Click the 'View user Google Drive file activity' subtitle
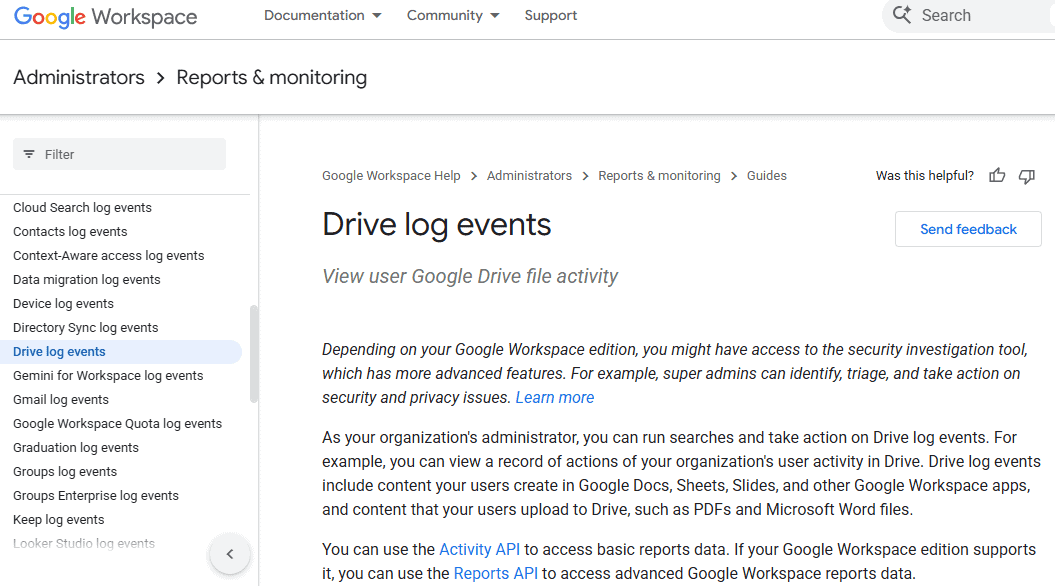 470,277
